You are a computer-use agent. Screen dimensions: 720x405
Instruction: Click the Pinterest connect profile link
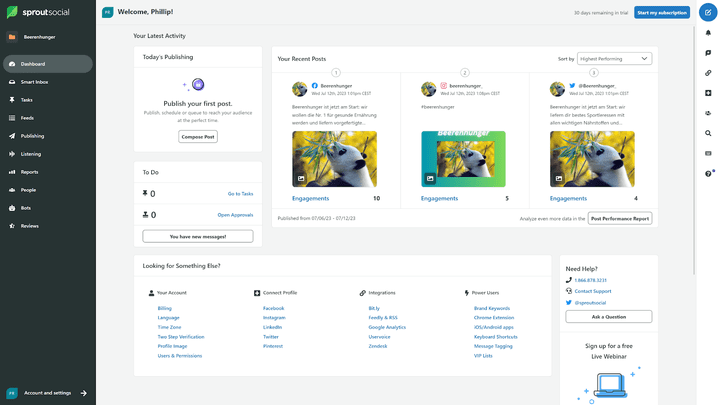pos(273,346)
